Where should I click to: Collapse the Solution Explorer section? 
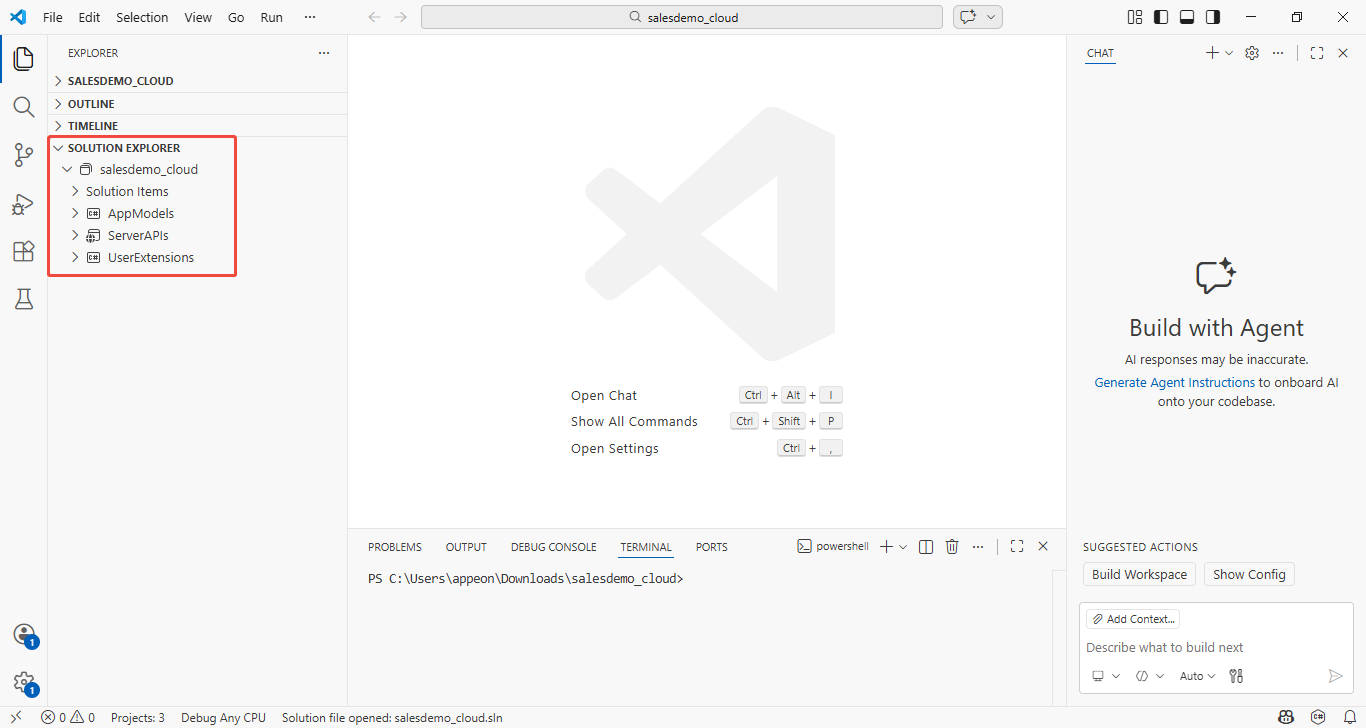(x=58, y=148)
